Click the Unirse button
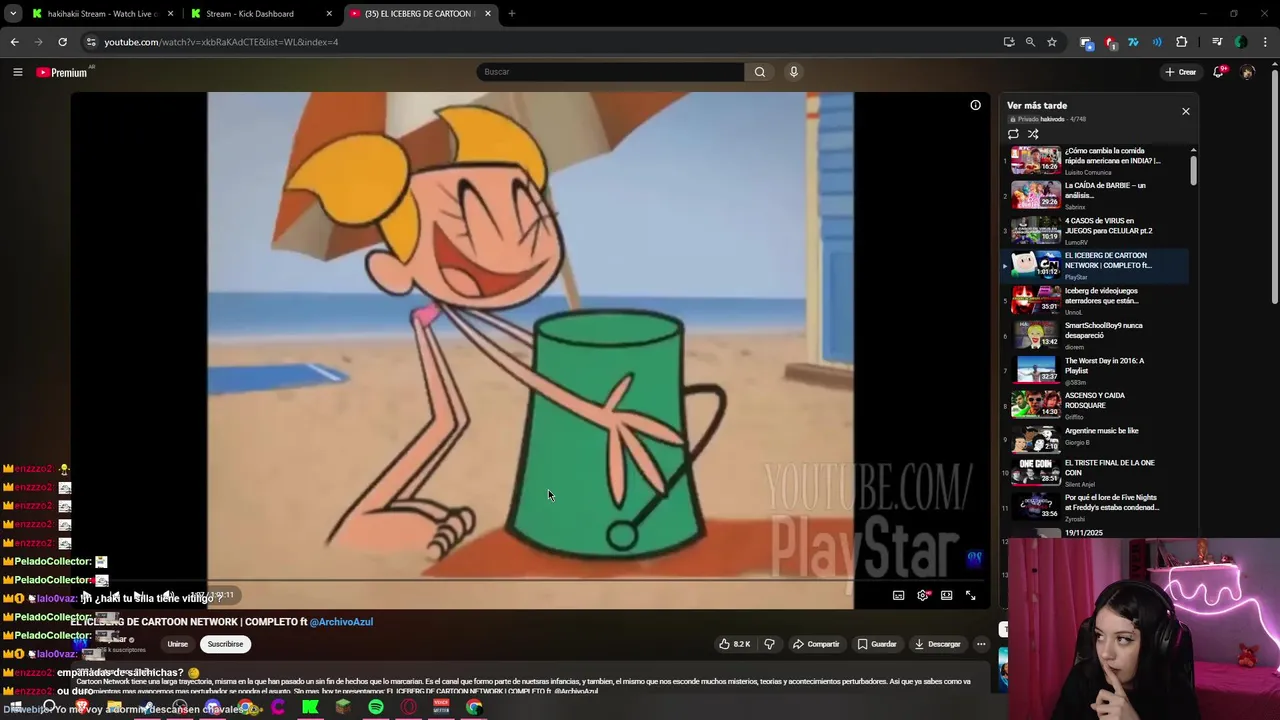The width and height of the screenshot is (1280, 720). pos(177,644)
